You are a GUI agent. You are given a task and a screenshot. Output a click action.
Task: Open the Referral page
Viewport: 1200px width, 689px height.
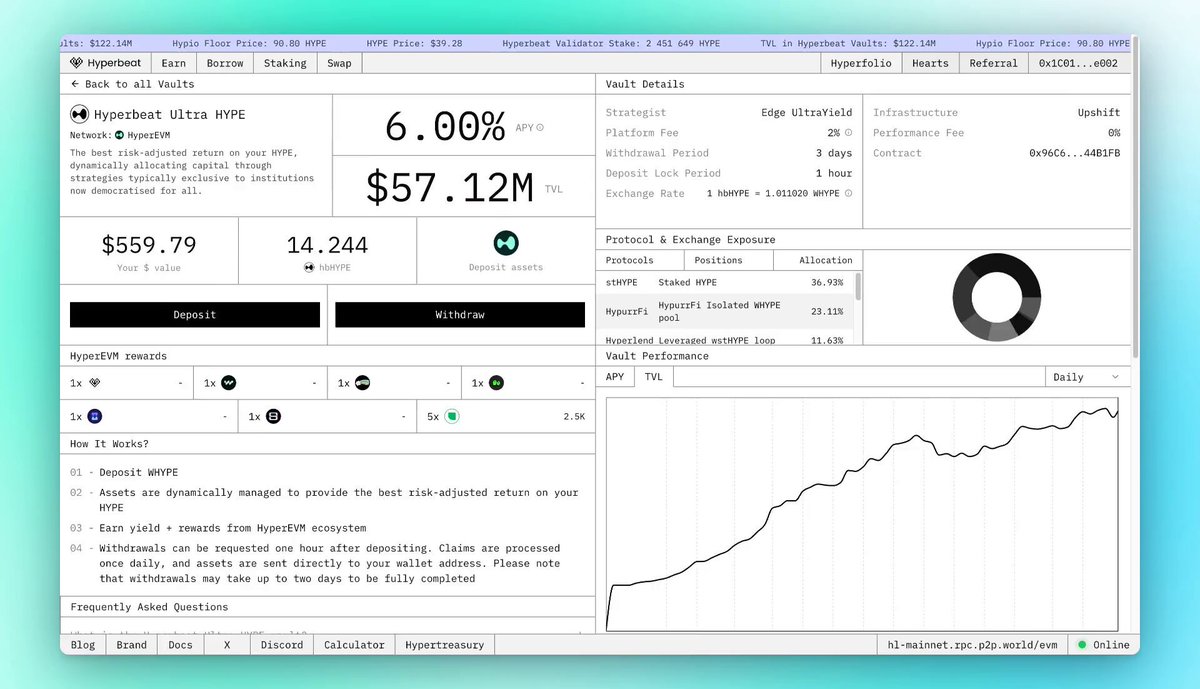point(993,63)
